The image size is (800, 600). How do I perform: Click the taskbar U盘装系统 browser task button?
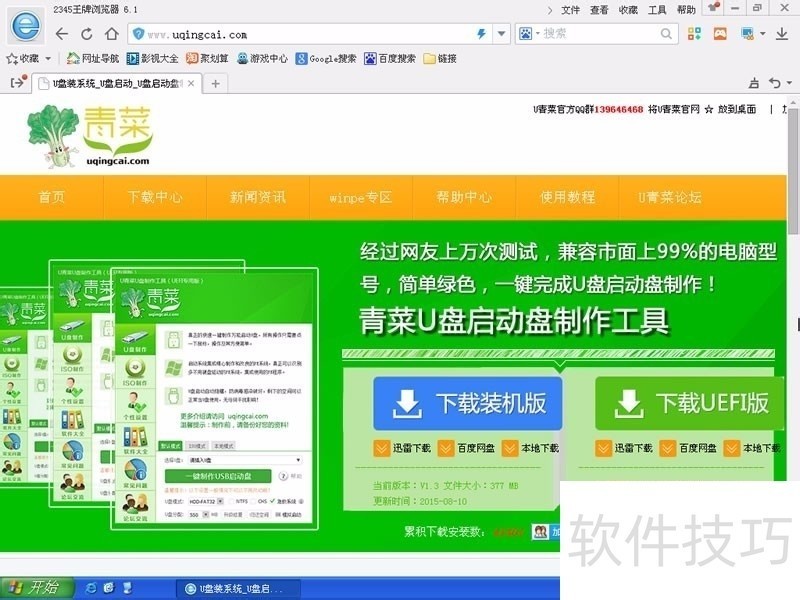[239, 589]
